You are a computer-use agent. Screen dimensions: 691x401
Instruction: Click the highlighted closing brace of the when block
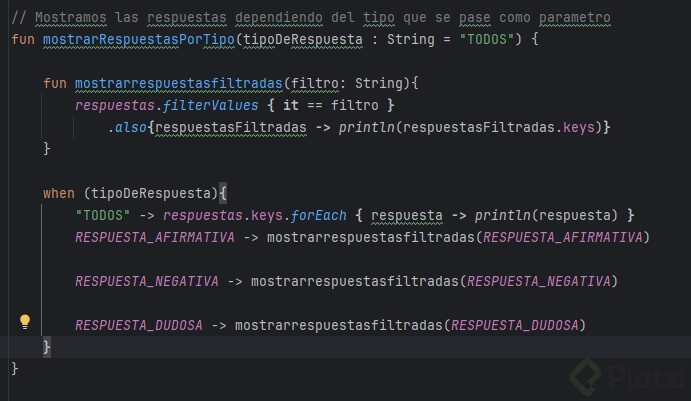point(46,346)
